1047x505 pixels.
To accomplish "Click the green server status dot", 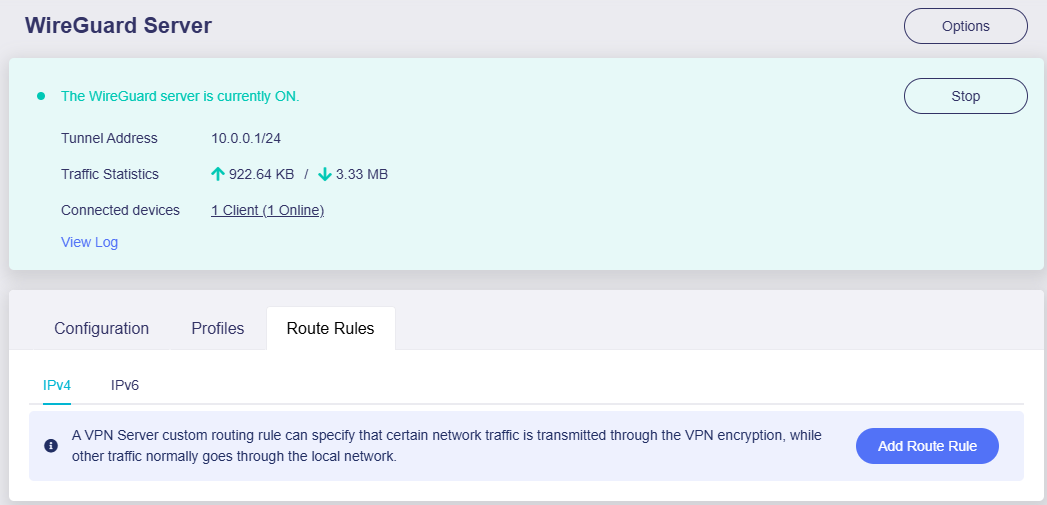I will [x=41, y=96].
